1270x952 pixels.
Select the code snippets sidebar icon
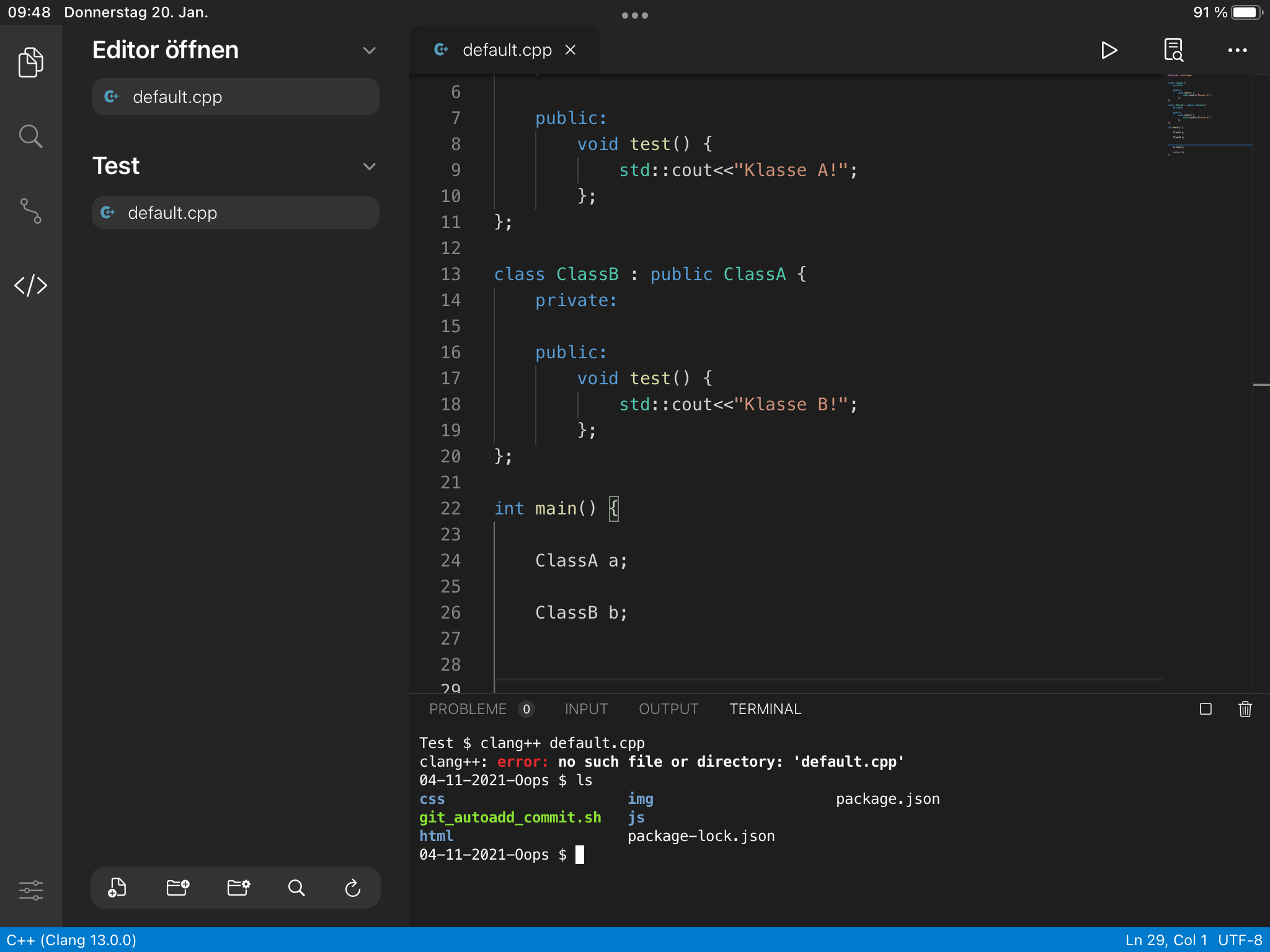click(x=30, y=285)
